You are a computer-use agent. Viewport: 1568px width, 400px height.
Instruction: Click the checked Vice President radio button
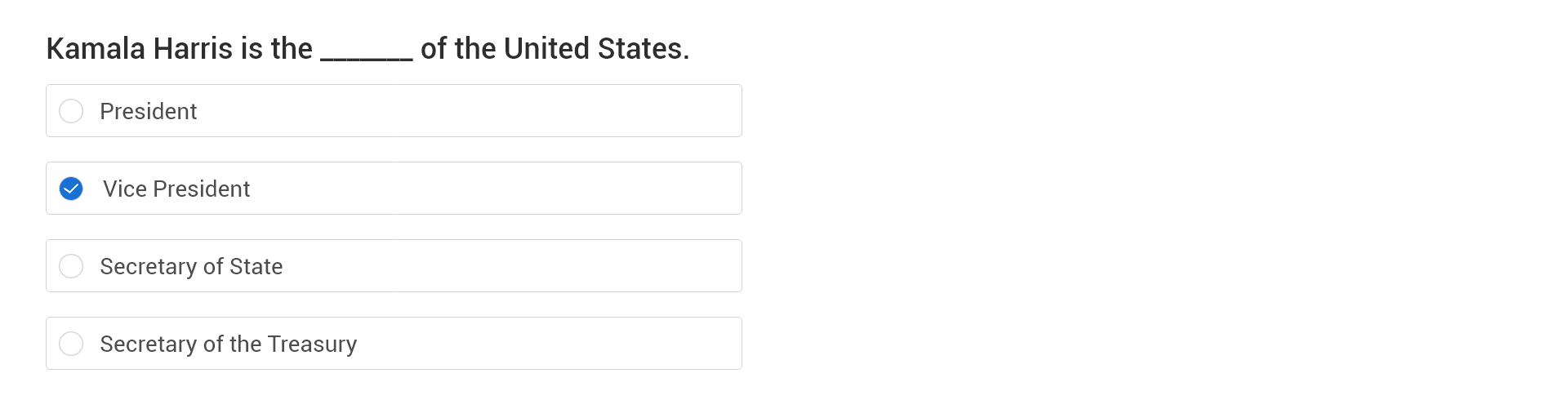(x=71, y=189)
